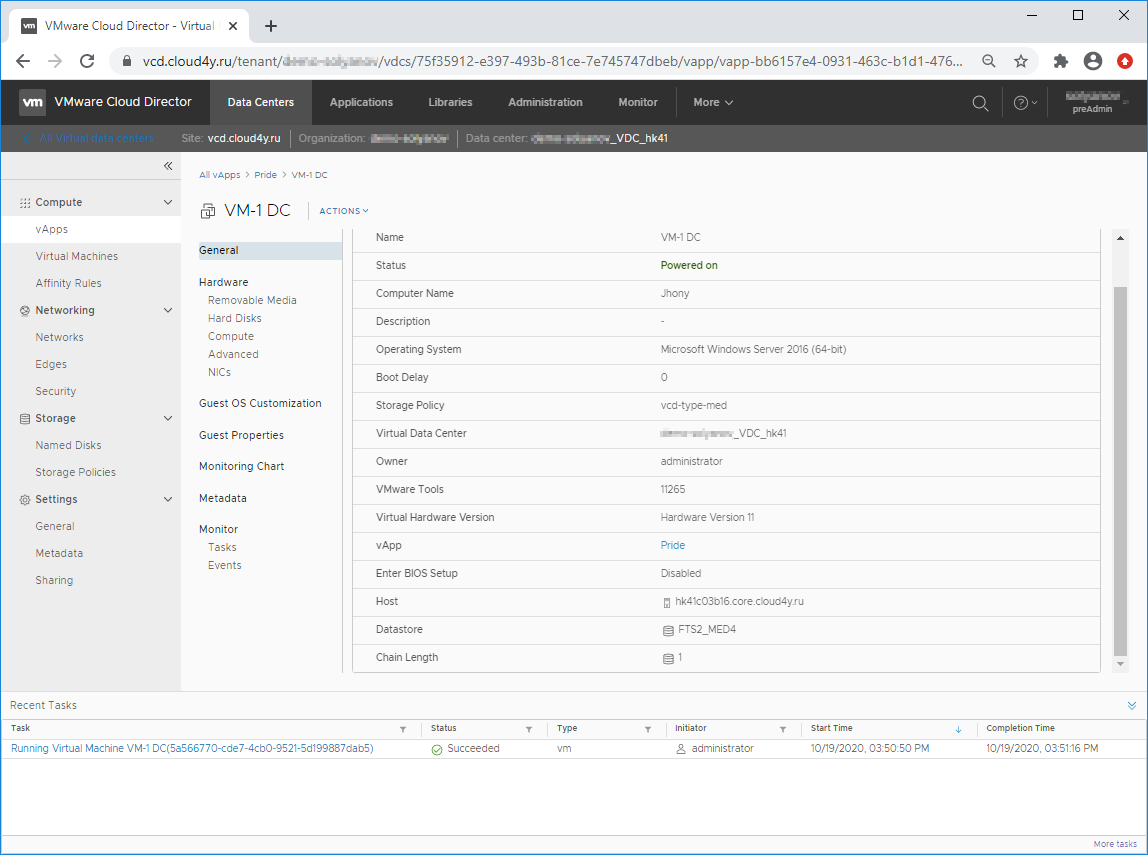1148x855 pixels.
Task: Switch to the Data Centers tab
Action: click(261, 102)
